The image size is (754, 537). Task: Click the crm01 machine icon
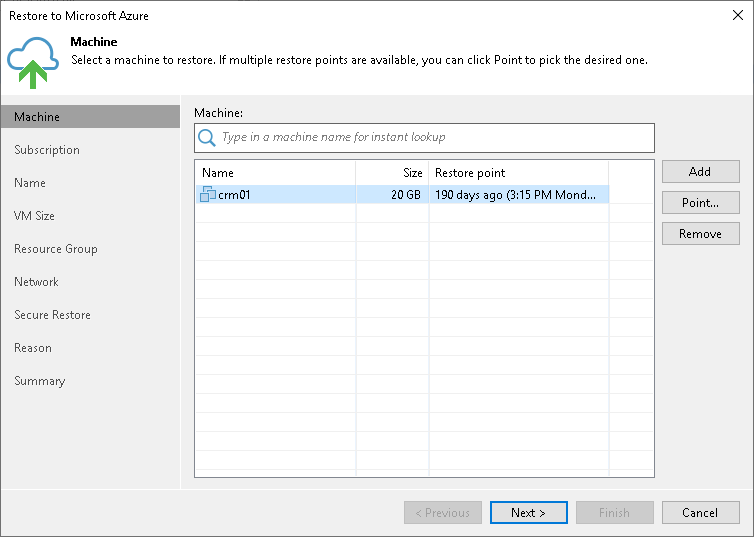point(207,194)
